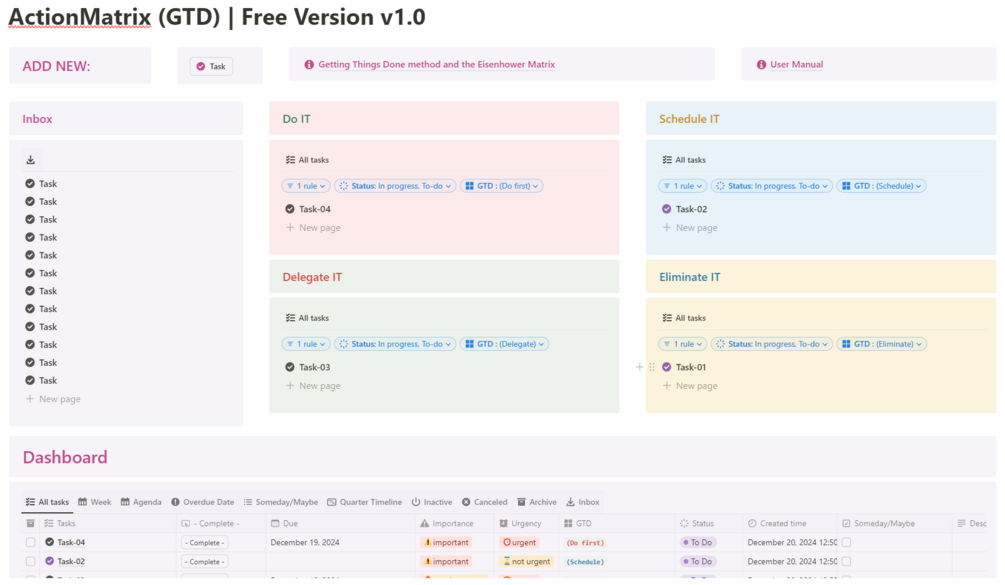Image resolution: width=1005 pixels, height=585 pixels.
Task: Click the Status column header icon
Action: click(684, 523)
